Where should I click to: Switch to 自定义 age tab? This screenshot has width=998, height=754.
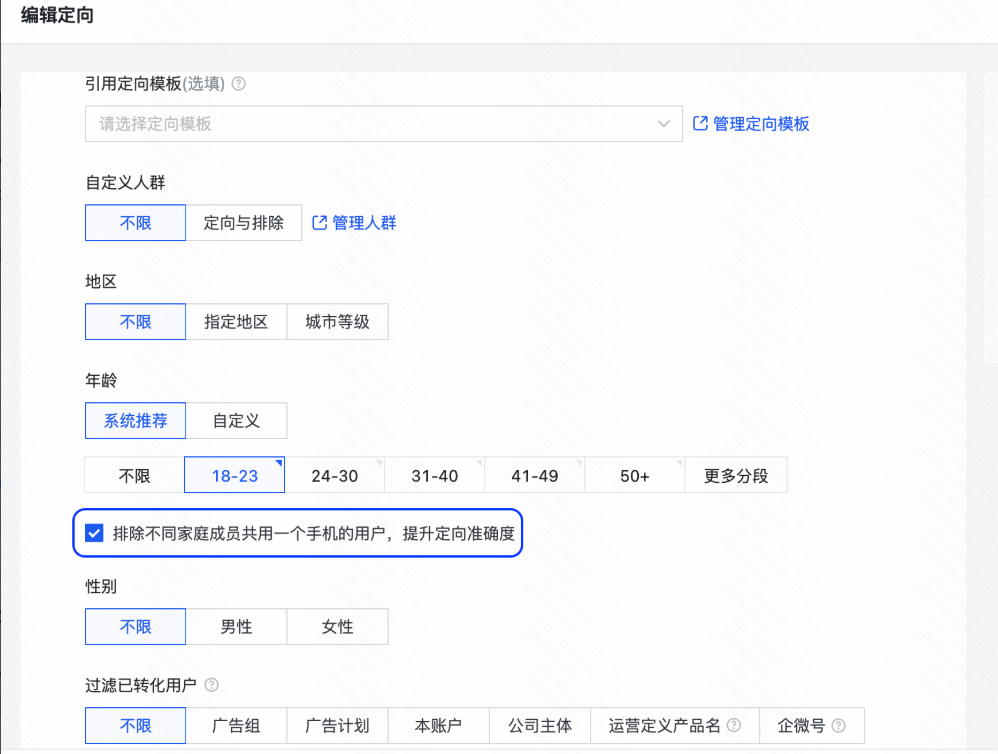click(x=236, y=420)
